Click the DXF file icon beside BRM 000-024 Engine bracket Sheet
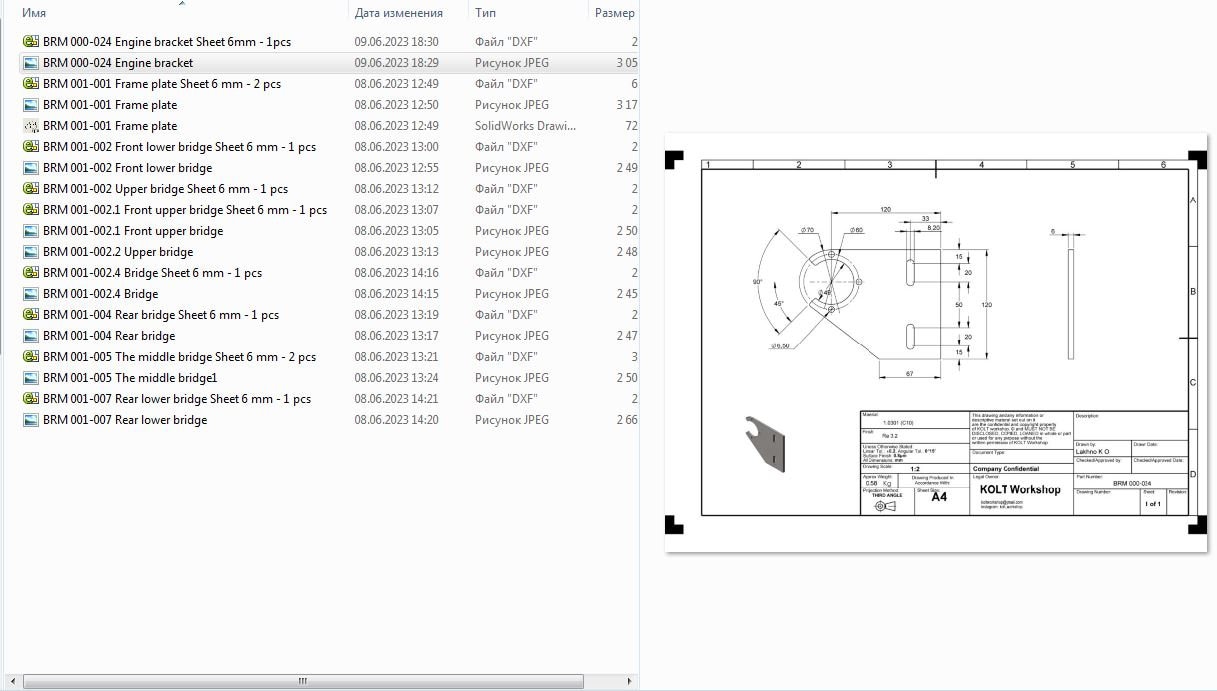The width and height of the screenshot is (1217, 691). tap(28, 41)
